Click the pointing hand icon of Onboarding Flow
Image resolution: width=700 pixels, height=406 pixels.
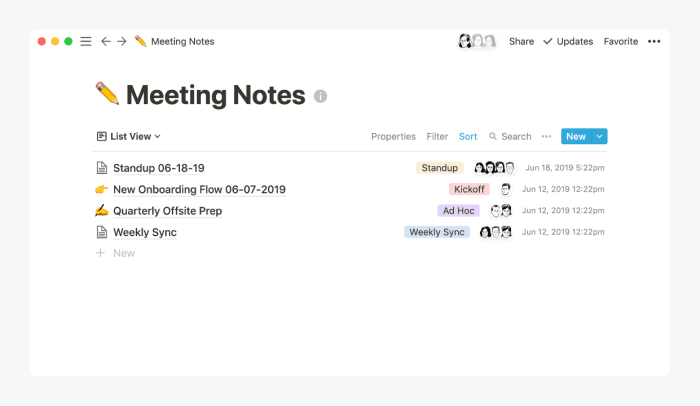coord(102,189)
